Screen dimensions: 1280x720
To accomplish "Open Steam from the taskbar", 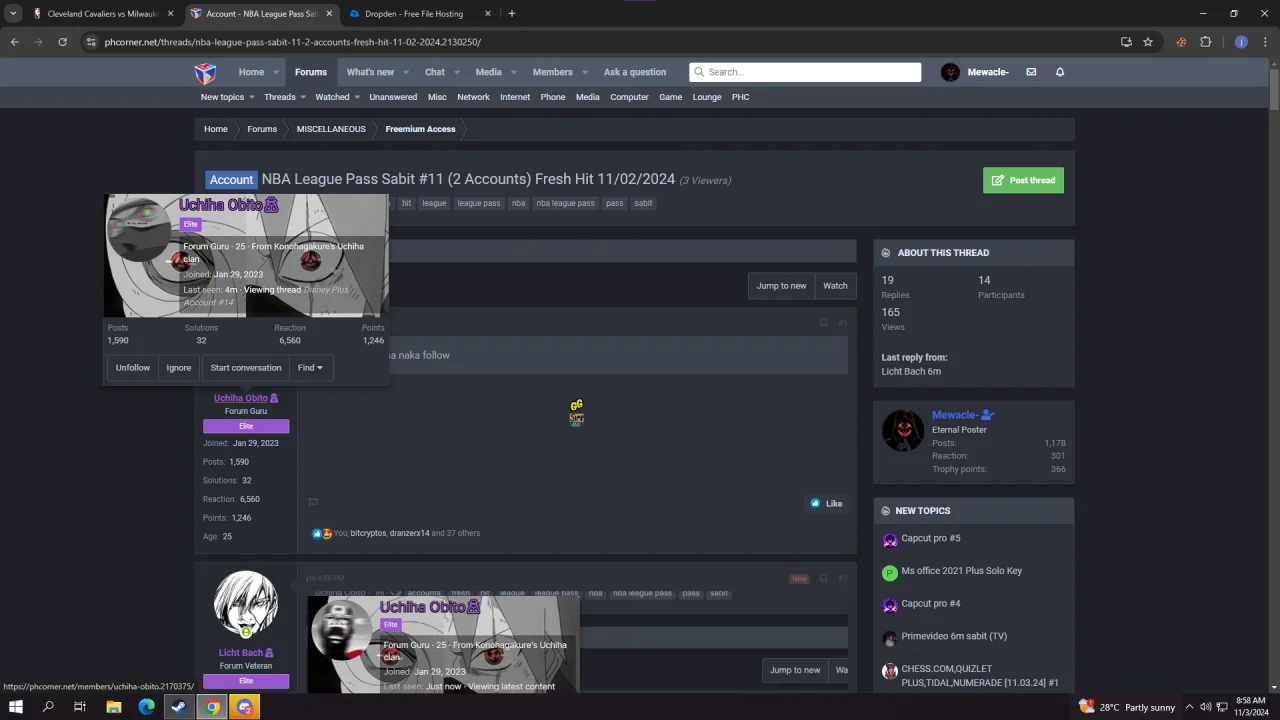I will (179, 707).
